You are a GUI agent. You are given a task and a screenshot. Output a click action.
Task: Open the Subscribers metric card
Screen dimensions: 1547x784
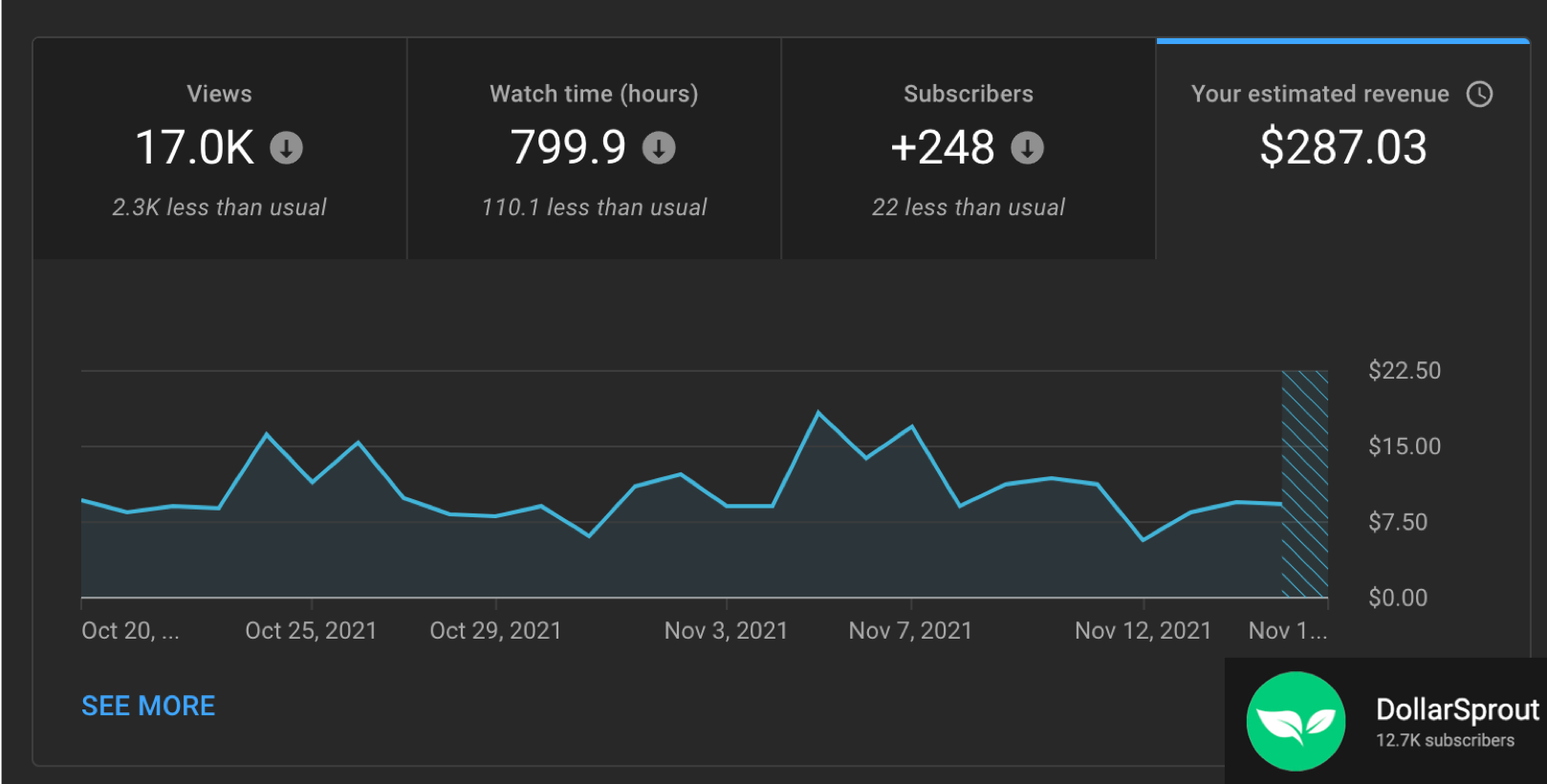968,148
